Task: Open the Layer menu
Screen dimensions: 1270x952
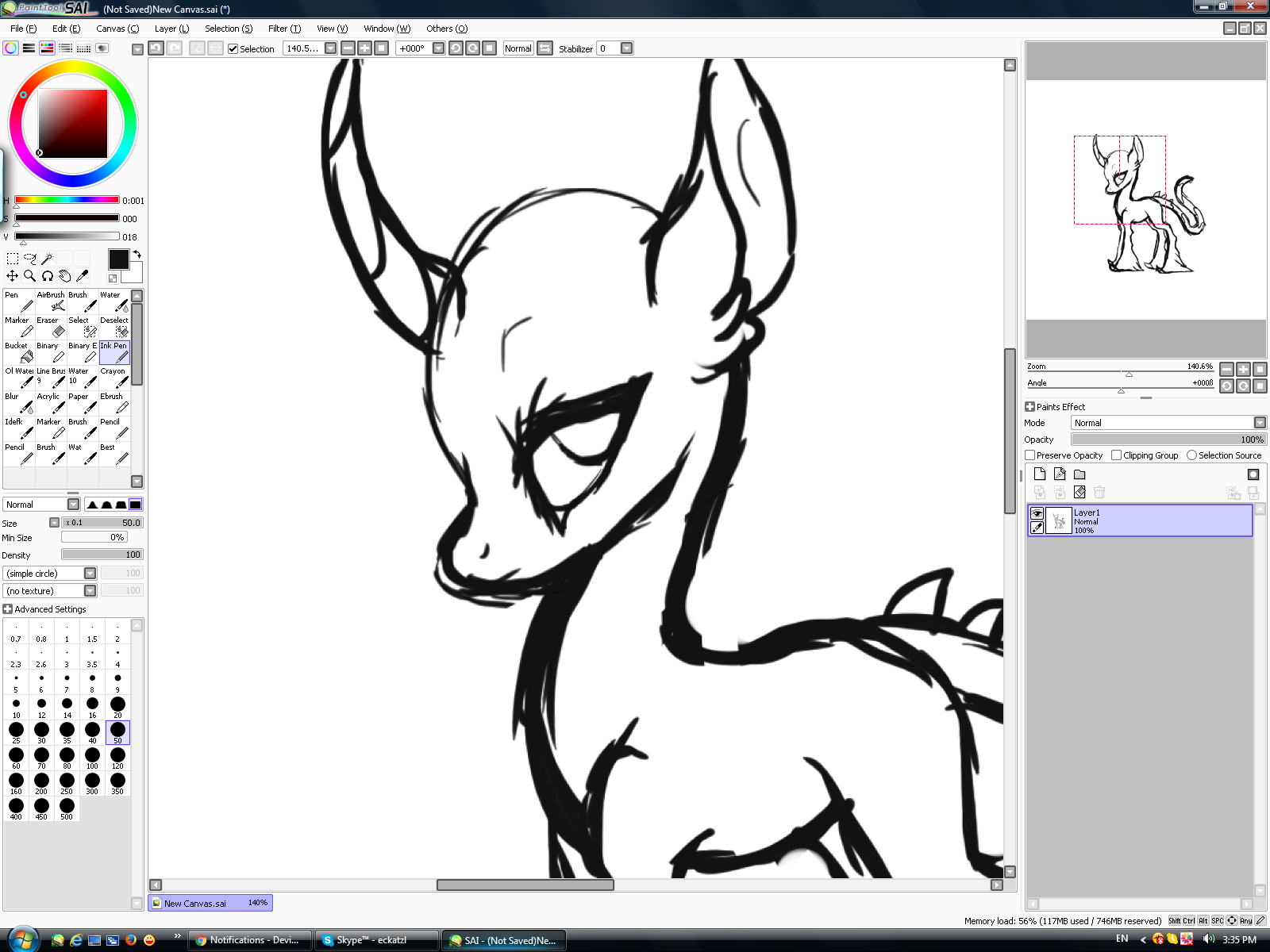Action: click(172, 29)
